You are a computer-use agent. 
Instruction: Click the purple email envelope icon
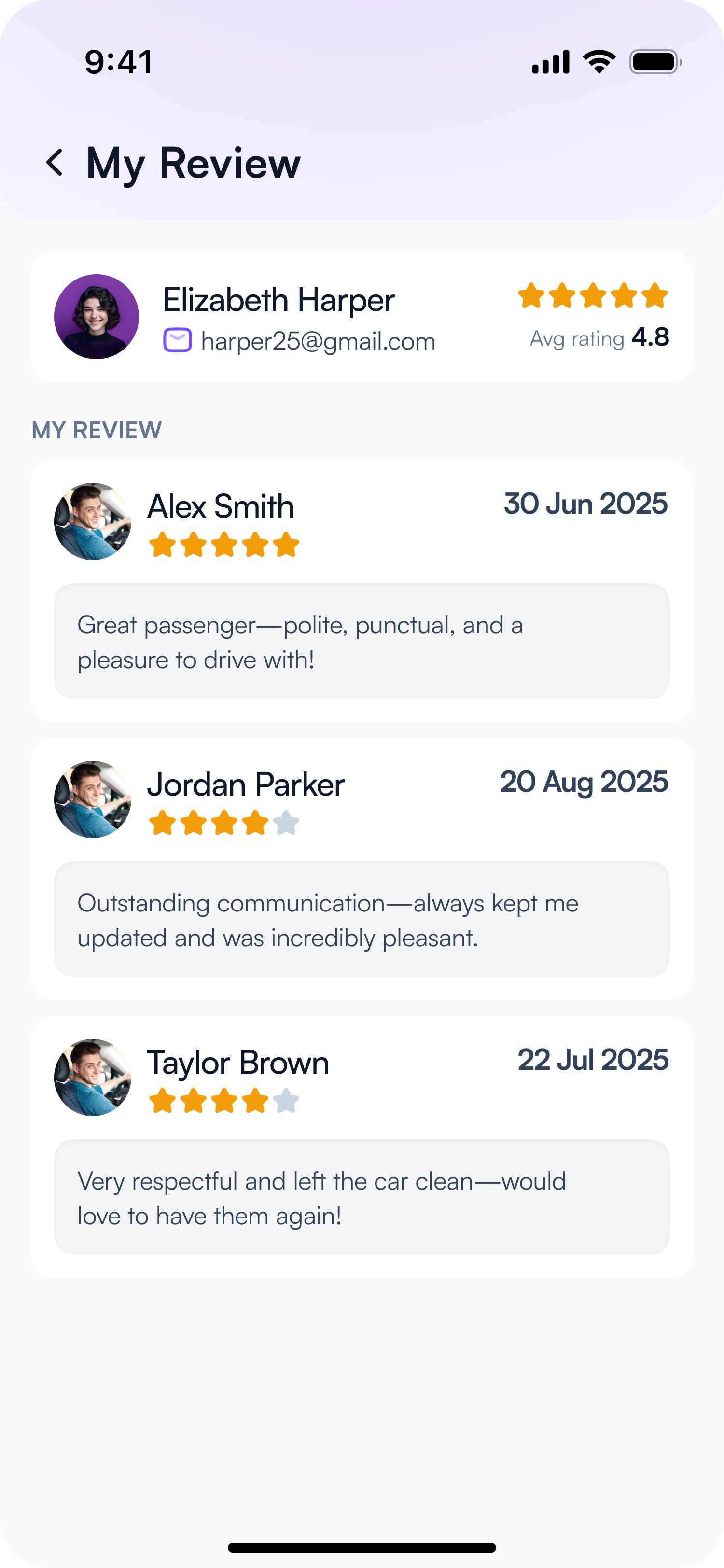coord(178,340)
